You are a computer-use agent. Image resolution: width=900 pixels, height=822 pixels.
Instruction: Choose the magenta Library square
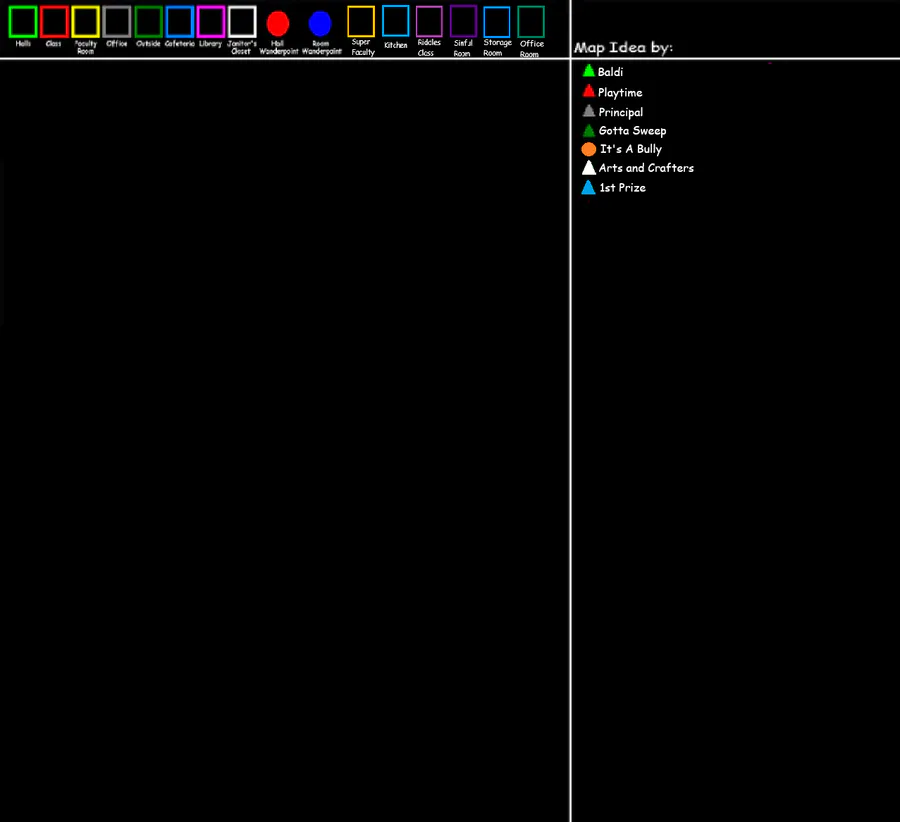211,22
